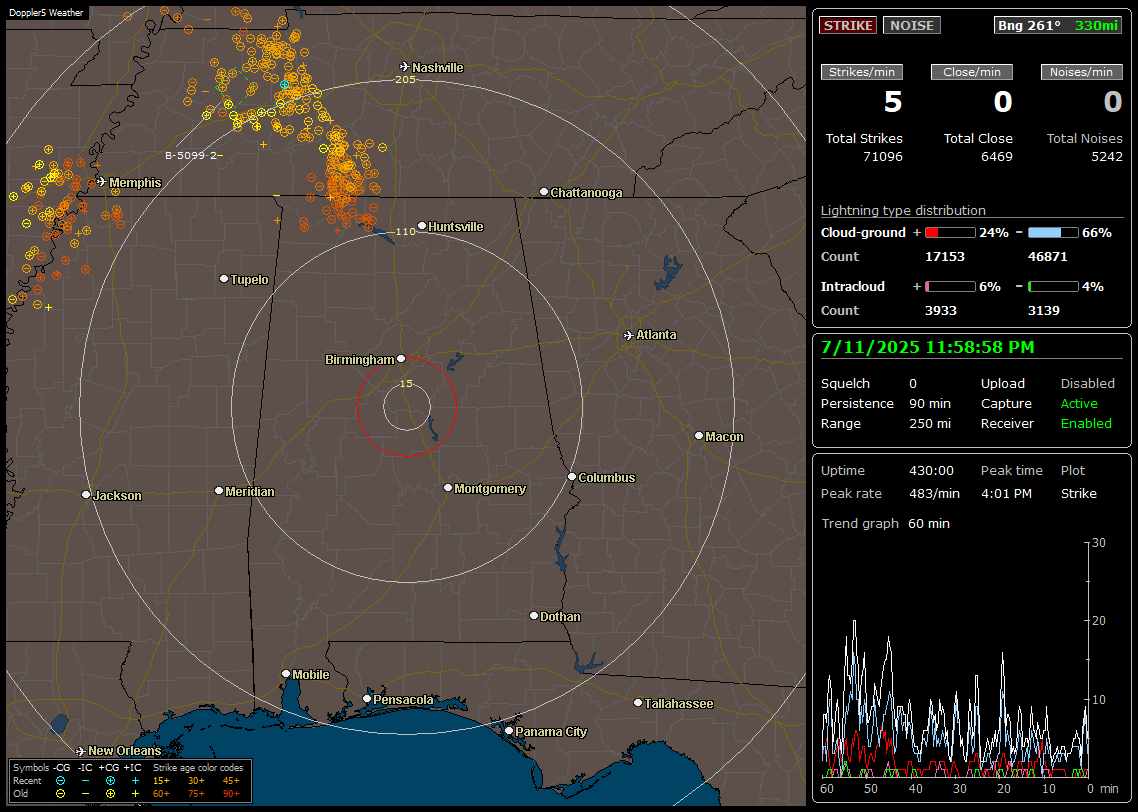The height and width of the screenshot is (812, 1138).
Task: Click the Nashville airport plane icon
Action: tap(404, 67)
